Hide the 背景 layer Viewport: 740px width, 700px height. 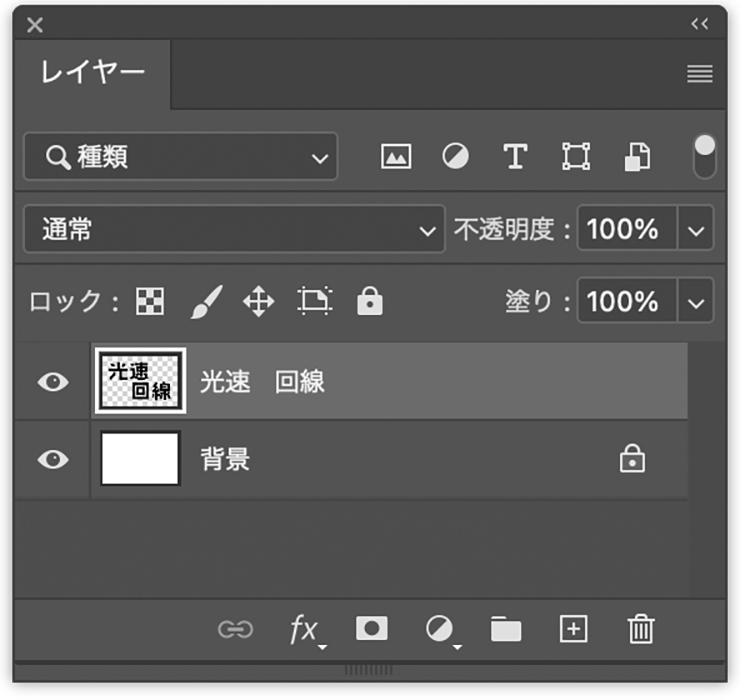(x=53, y=459)
